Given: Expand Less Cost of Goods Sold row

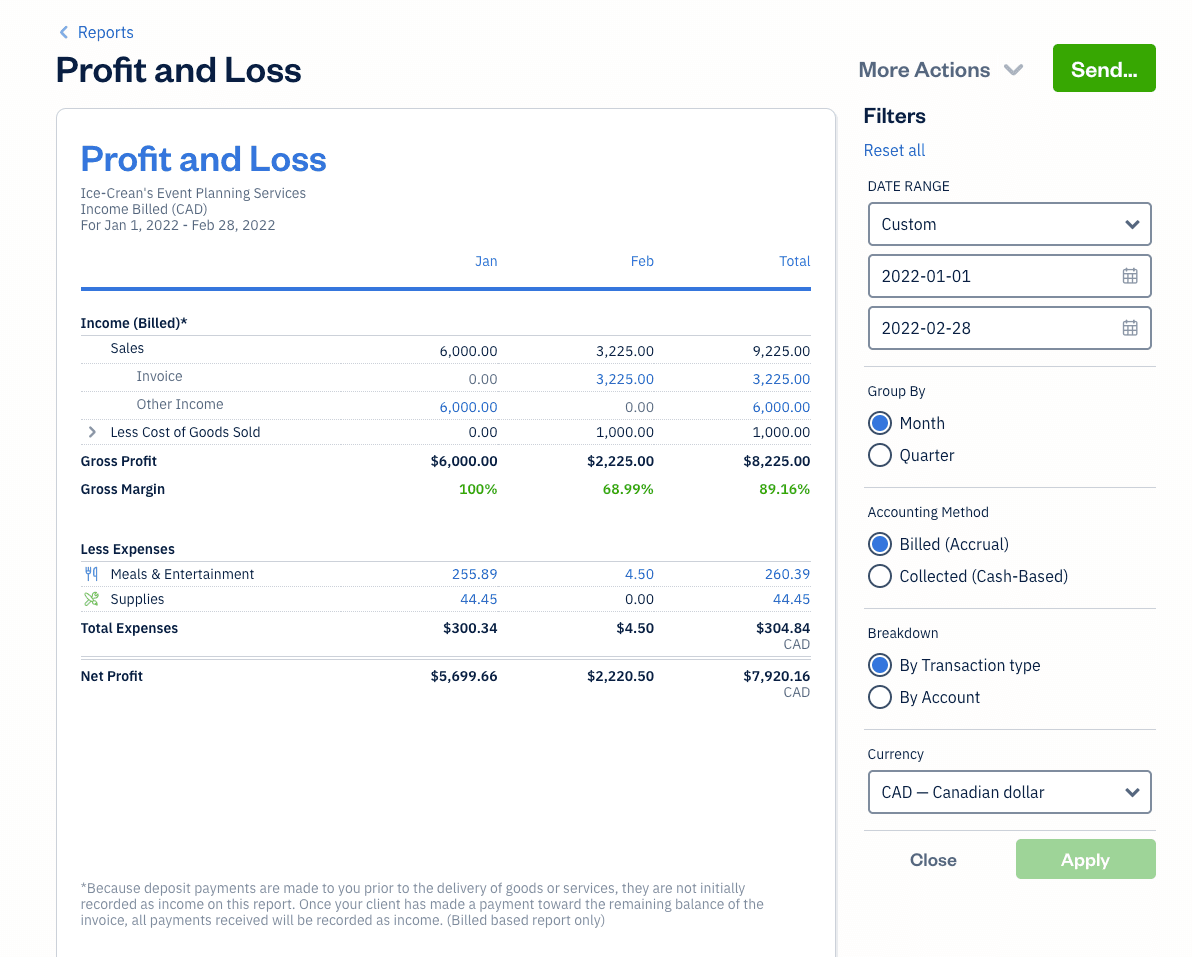Looking at the screenshot, I should [92, 432].
